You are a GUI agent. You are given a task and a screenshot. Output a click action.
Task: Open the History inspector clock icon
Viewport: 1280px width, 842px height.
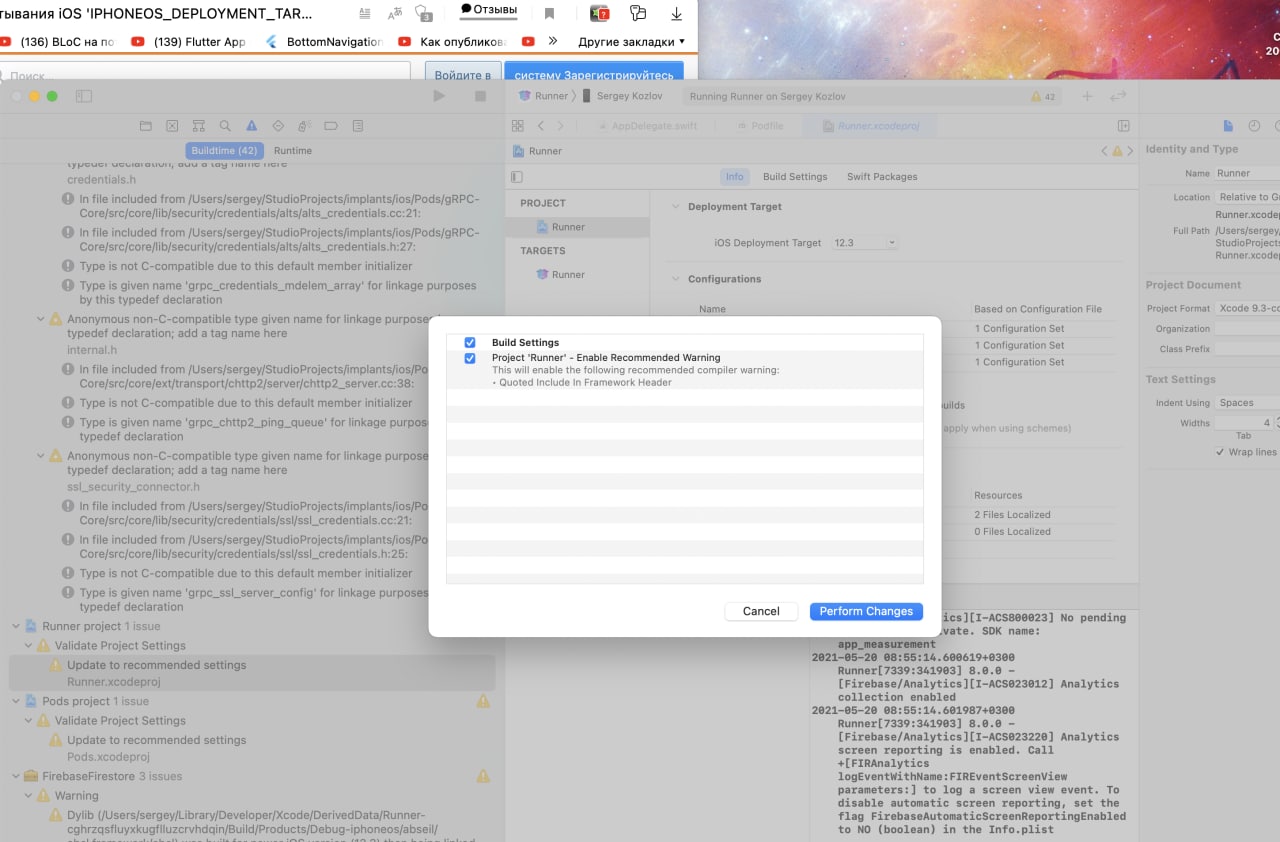[1254, 126]
